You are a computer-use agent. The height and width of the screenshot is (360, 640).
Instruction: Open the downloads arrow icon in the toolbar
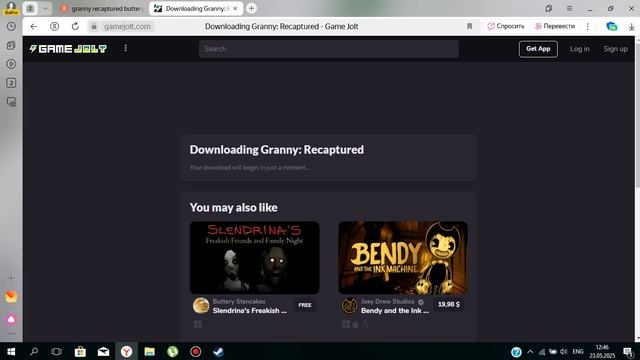pos(631,27)
